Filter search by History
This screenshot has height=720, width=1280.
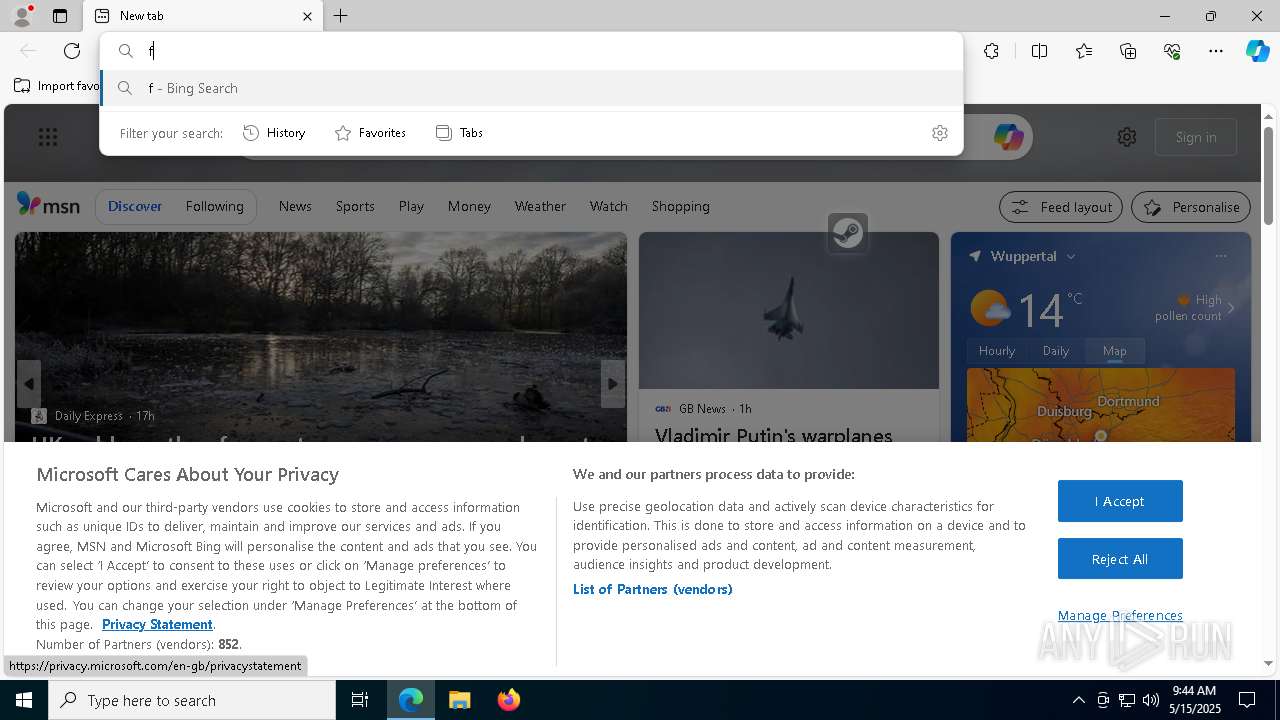tap(274, 133)
